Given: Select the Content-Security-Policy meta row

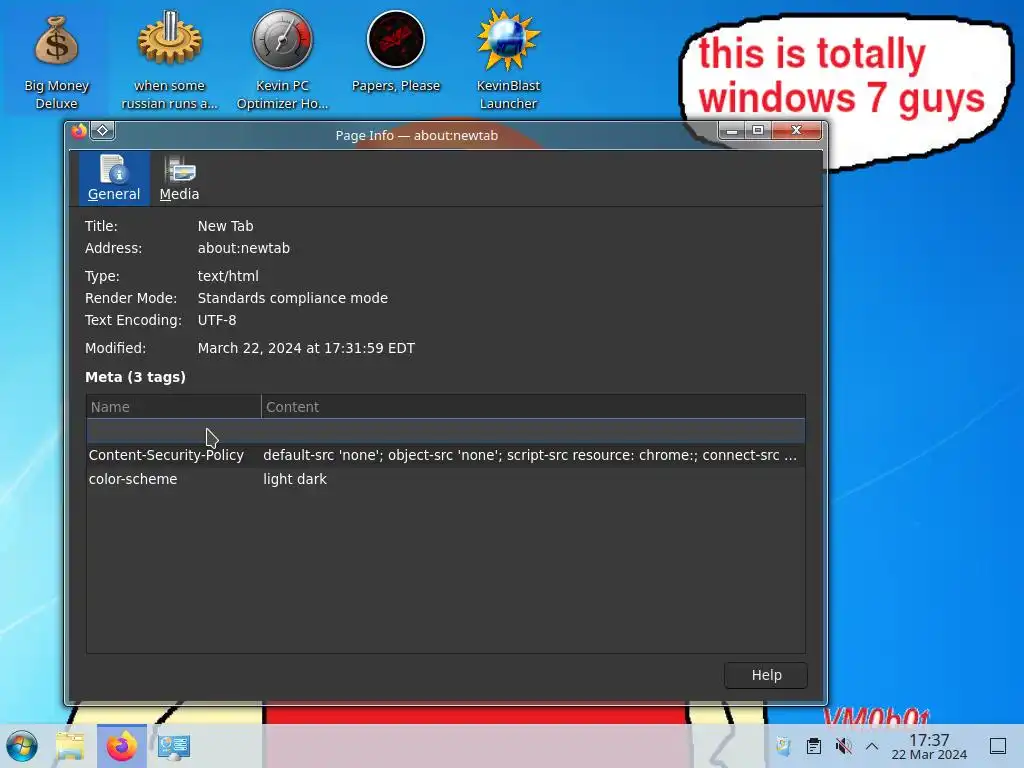Looking at the screenshot, I should click(x=445, y=455).
